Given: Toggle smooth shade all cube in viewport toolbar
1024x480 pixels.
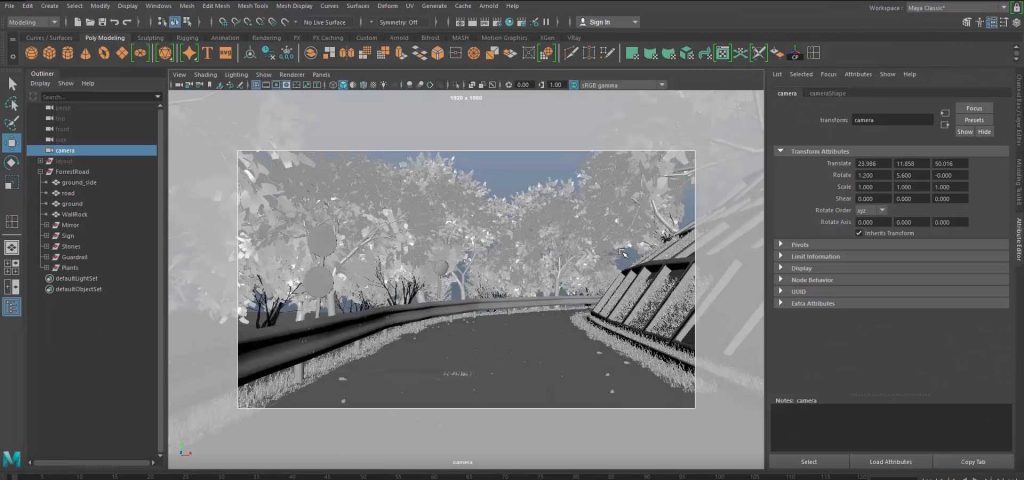Looking at the screenshot, I should click(343, 85).
